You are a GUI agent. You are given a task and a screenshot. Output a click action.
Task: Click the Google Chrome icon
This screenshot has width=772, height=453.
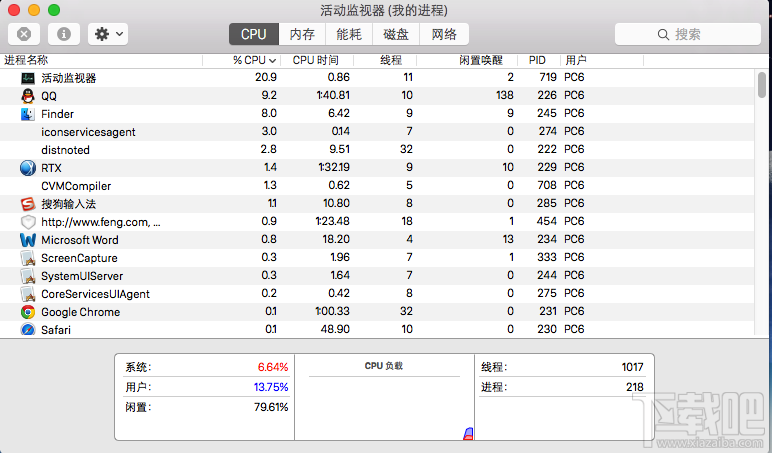[27, 312]
